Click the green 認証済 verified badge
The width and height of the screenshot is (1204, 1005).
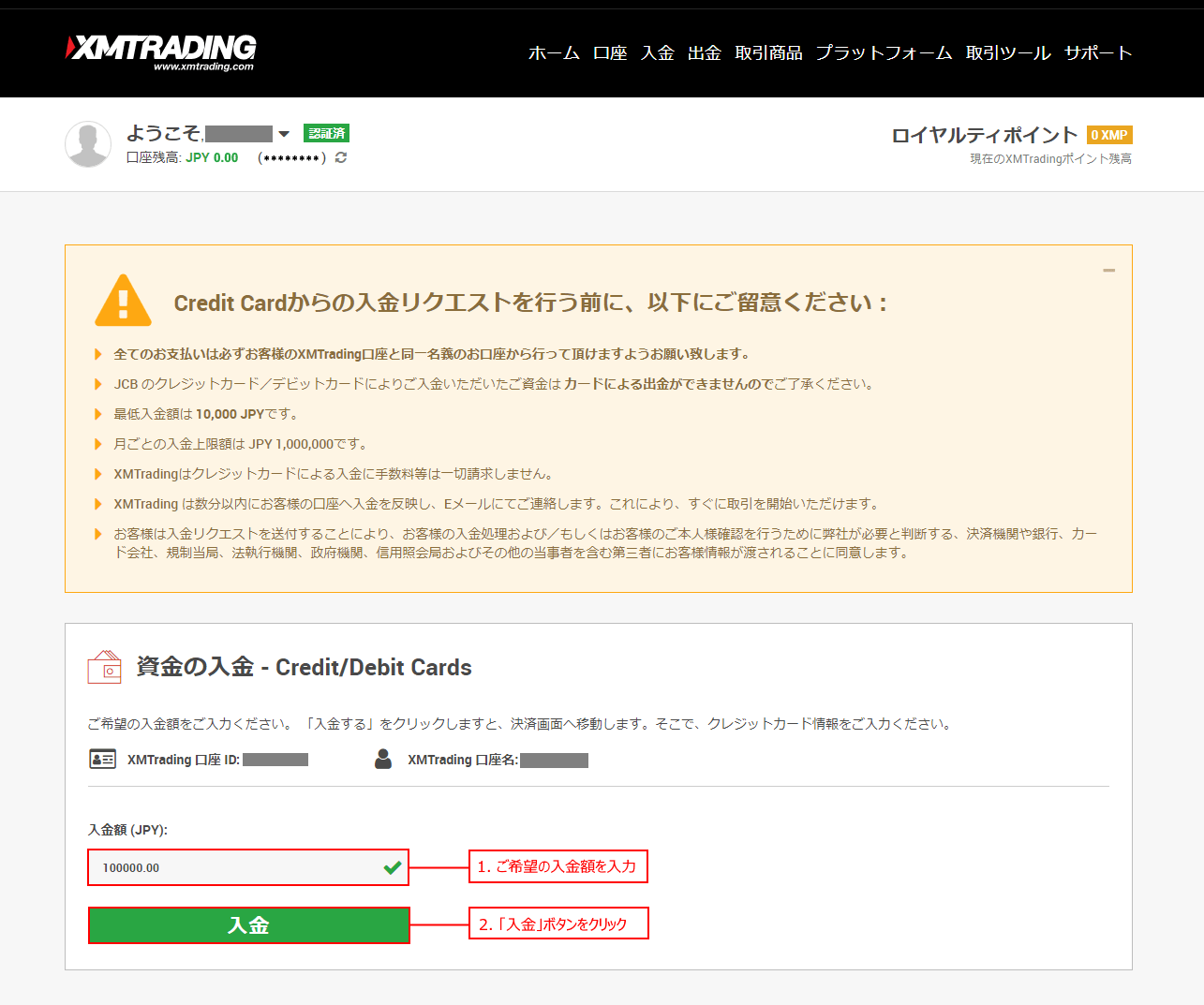[x=326, y=133]
